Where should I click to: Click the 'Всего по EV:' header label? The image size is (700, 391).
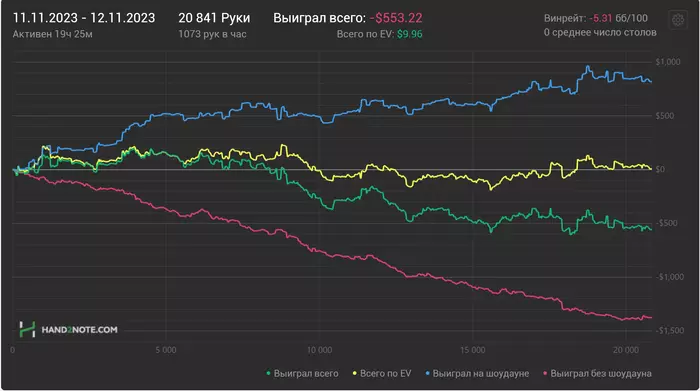[366, 34]
